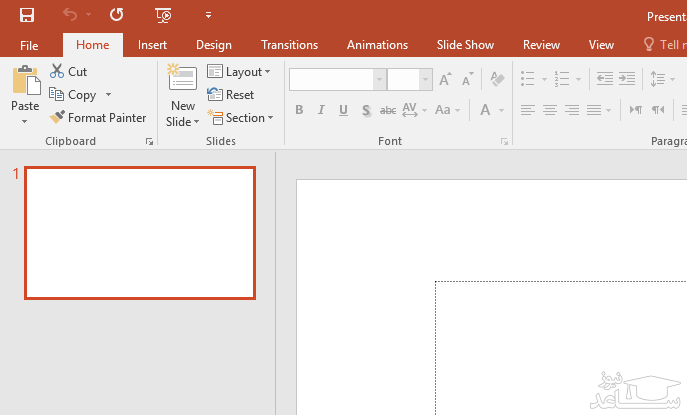Open the Font Color picker
The image size is (687, 415).
(x=485, y=110)
